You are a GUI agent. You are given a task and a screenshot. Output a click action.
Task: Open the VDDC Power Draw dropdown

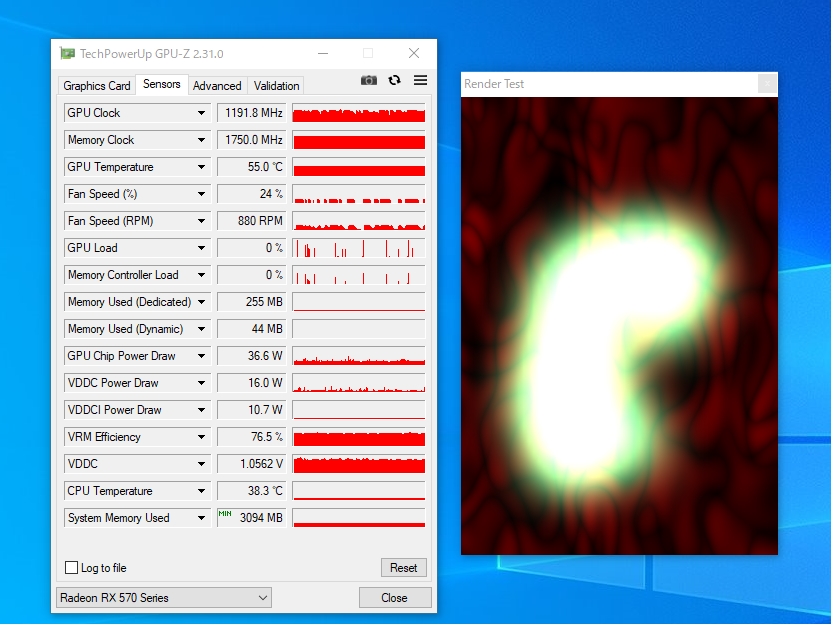(201, 383)
